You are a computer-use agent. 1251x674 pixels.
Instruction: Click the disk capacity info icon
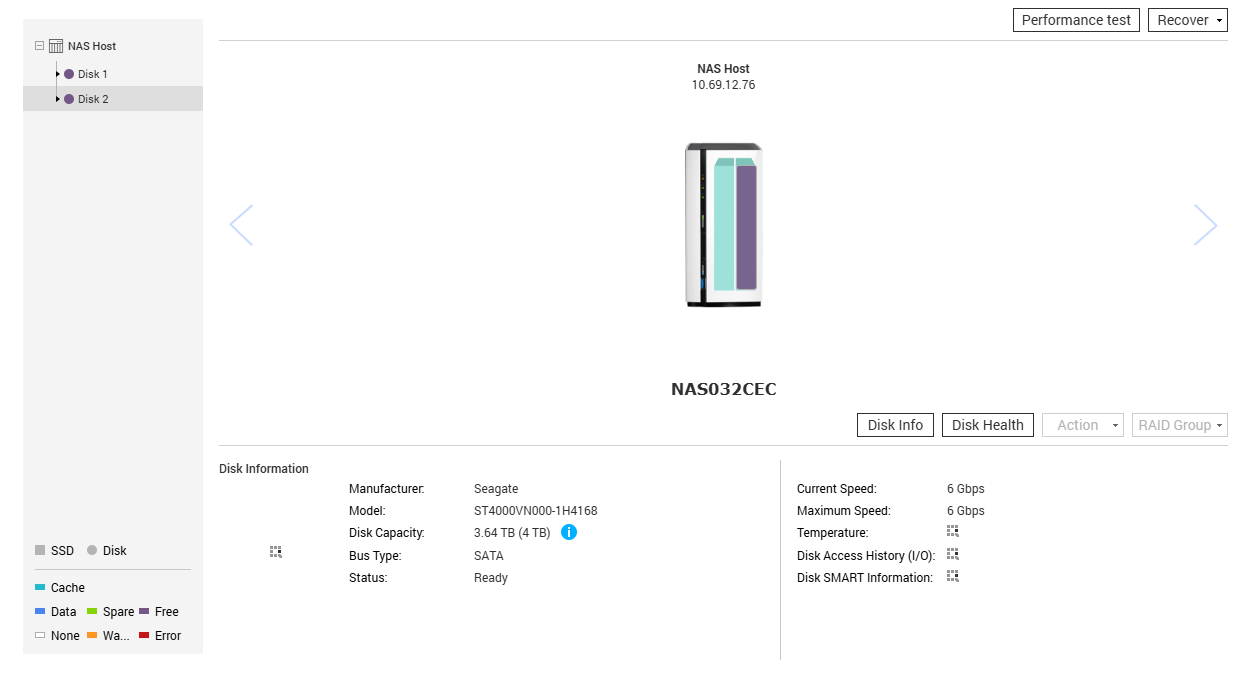click(x=569, y=532)
